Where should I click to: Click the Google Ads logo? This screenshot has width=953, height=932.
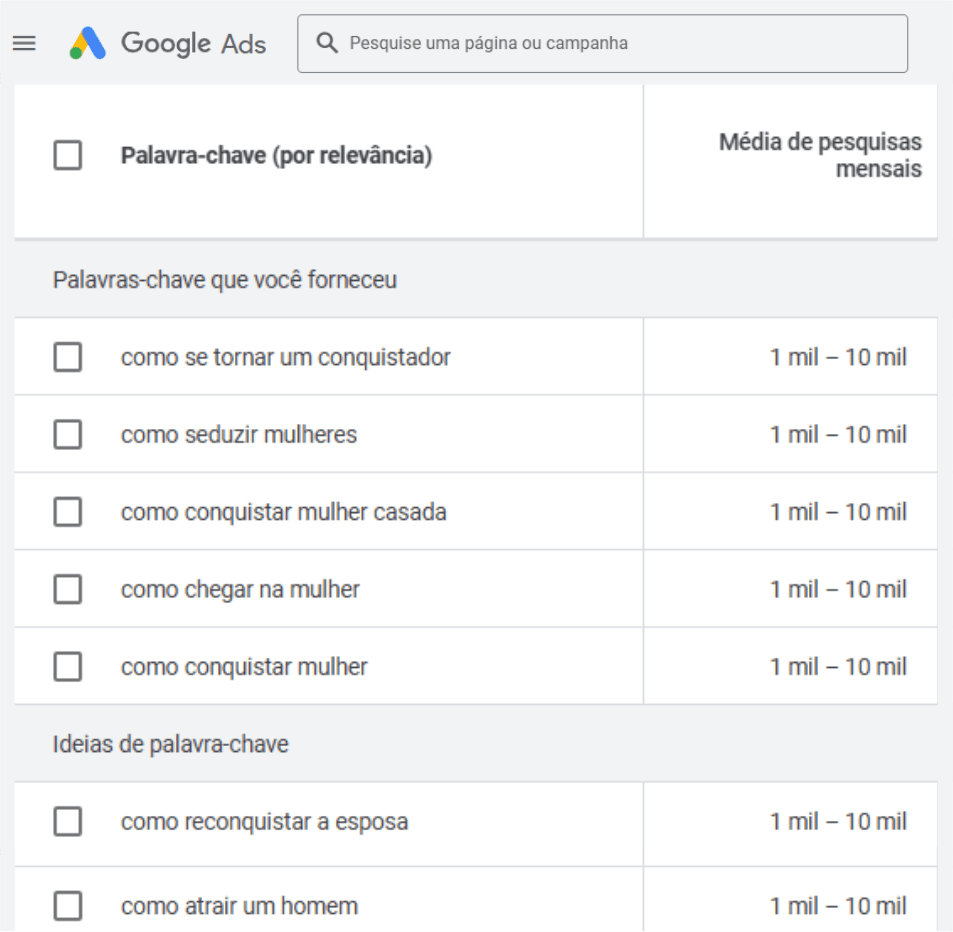coord(168,43)
